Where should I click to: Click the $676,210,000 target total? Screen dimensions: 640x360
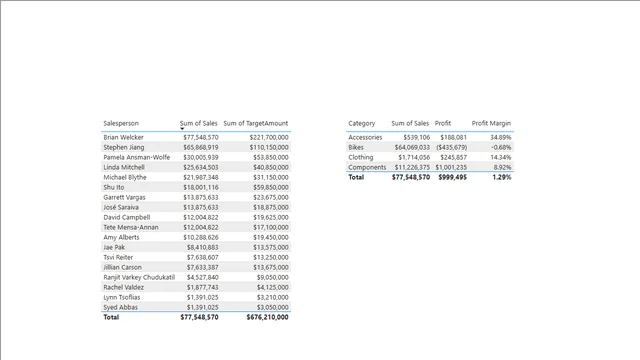tap(267, 317)
